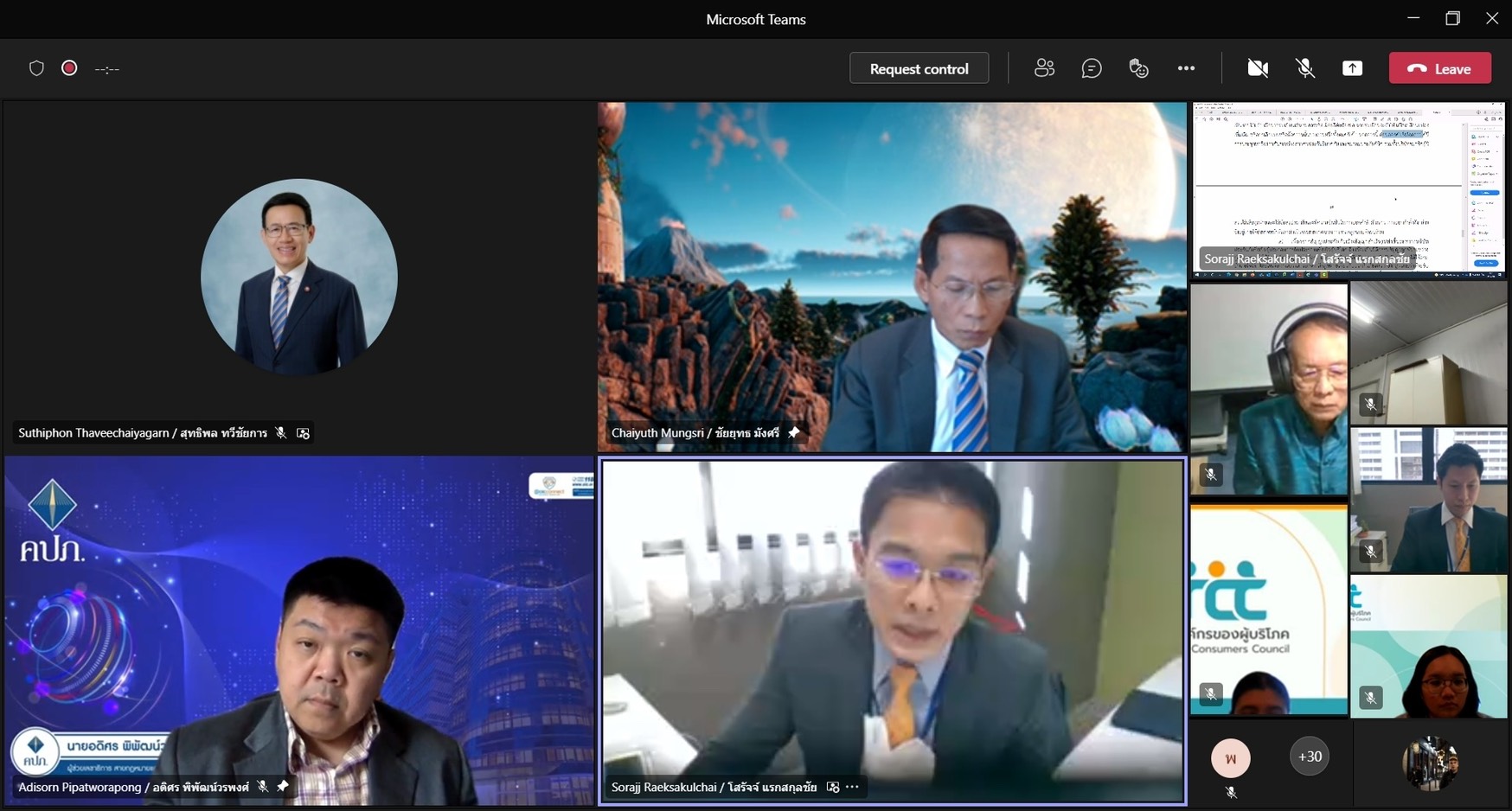Image resolution: width=1512 pixels, height=811 pixels.
Task: Open the meeting chat icon
Action: [x=1092, y=68]
